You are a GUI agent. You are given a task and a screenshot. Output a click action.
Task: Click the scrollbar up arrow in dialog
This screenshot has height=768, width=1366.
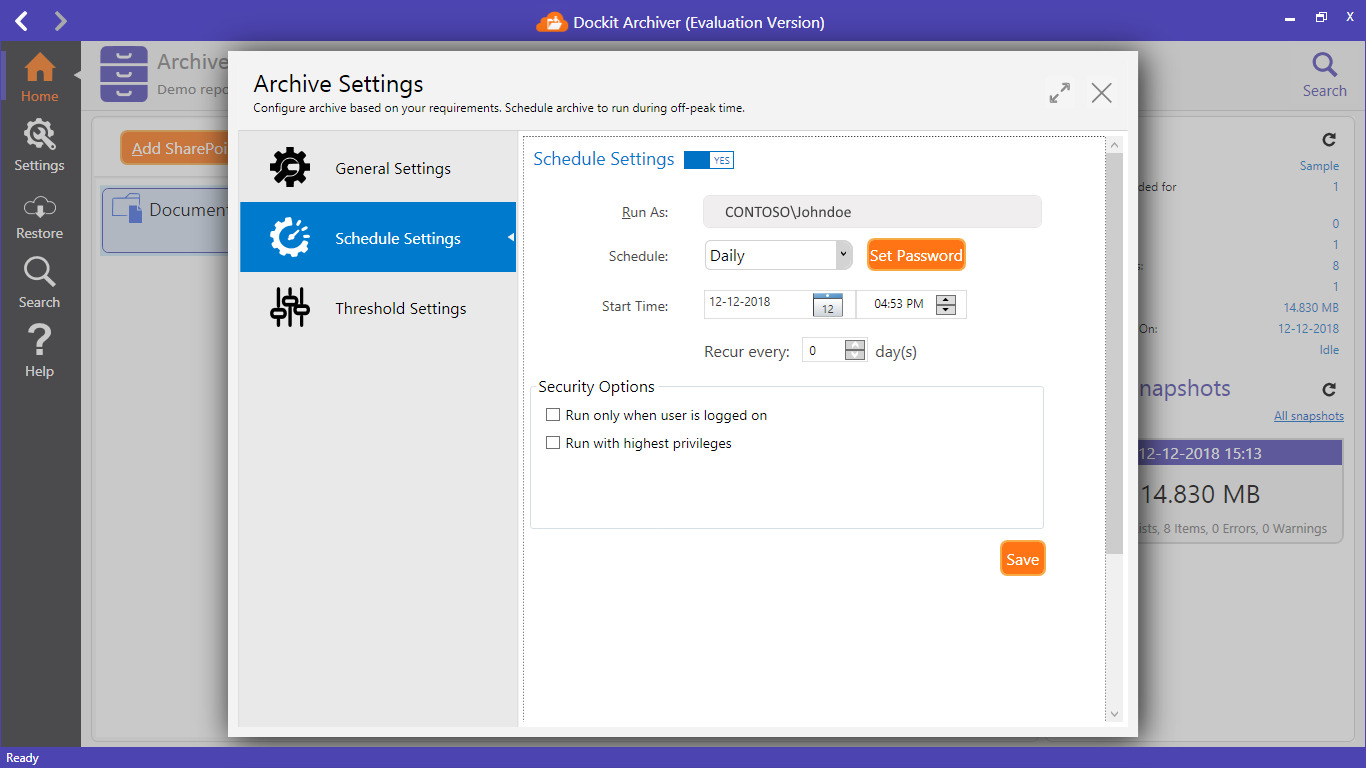tap(1115, 146)
